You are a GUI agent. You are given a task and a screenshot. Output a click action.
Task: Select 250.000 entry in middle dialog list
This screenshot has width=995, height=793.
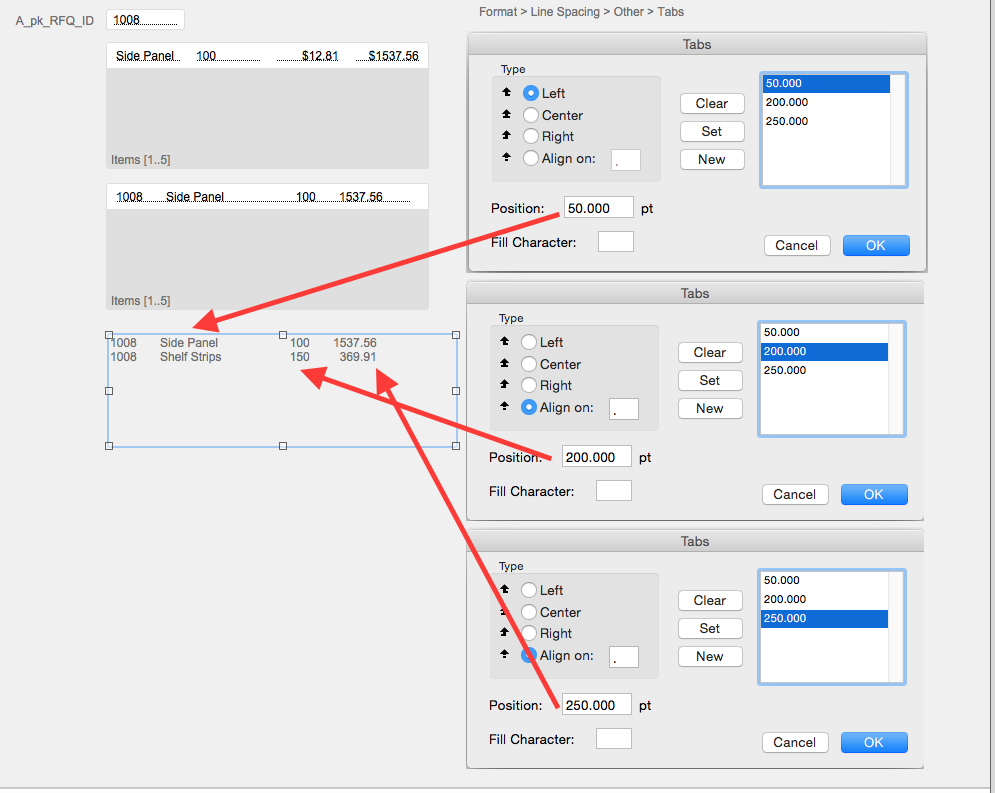[824, 370]
